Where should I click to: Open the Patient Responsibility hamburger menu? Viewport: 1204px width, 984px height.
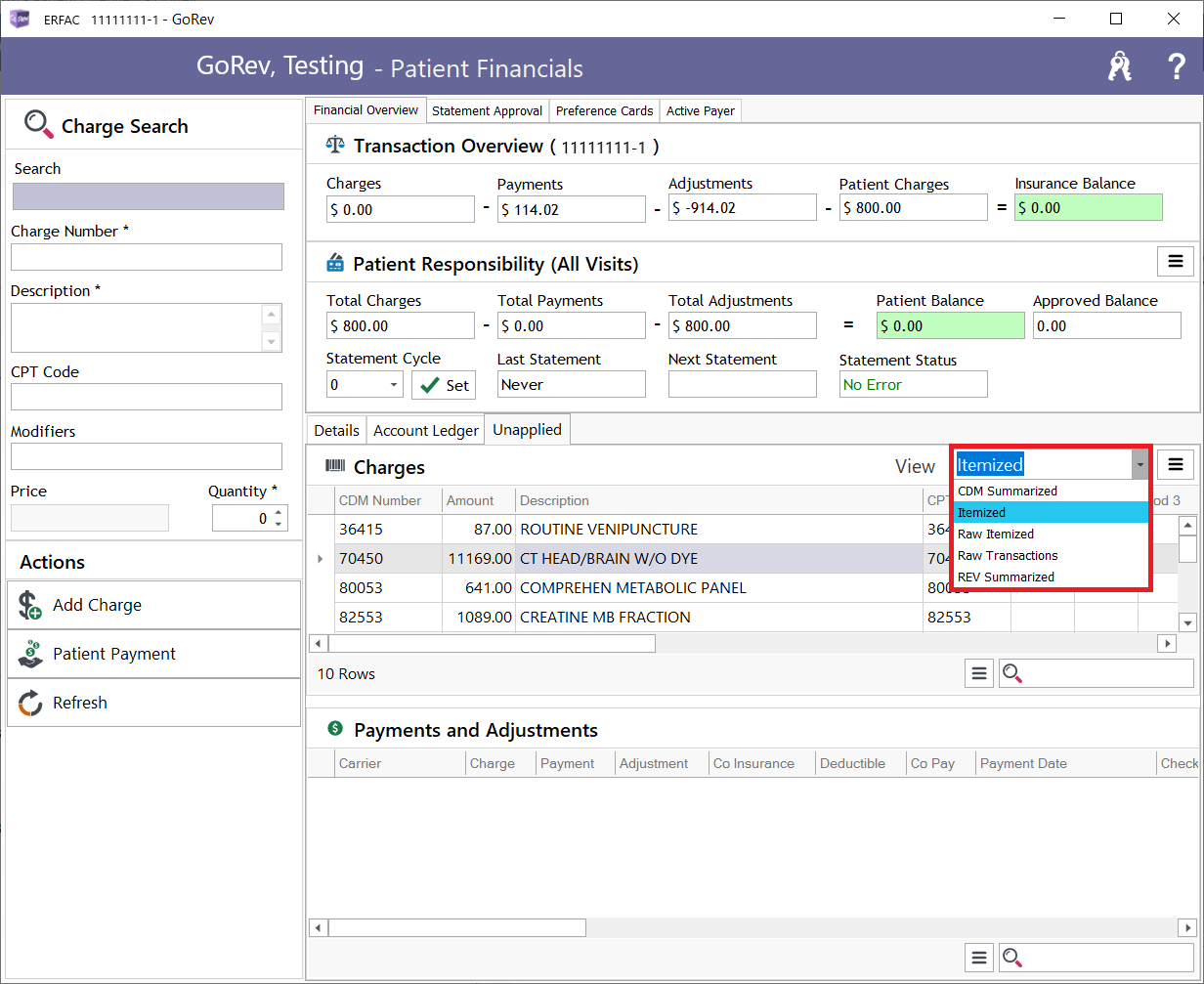tap(1176, 262)
